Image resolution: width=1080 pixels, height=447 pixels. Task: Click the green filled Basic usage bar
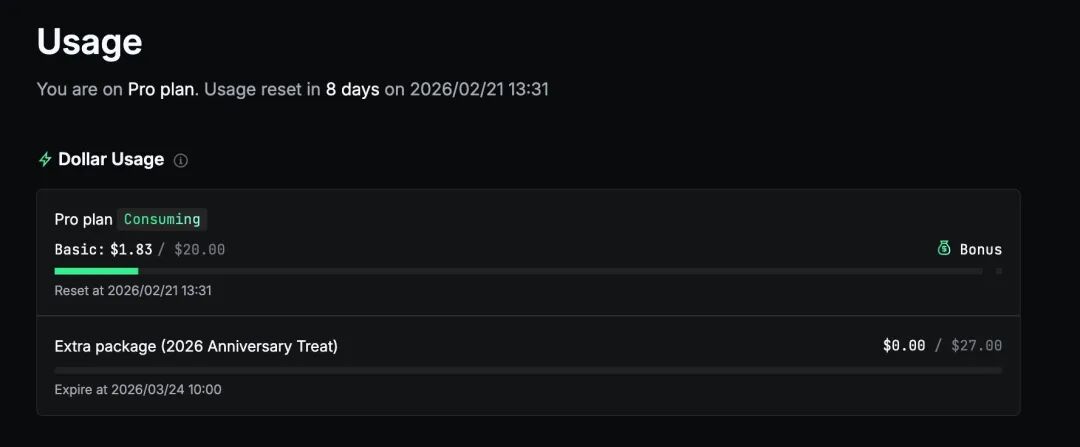pyautogui.click(x=96, y=271)
